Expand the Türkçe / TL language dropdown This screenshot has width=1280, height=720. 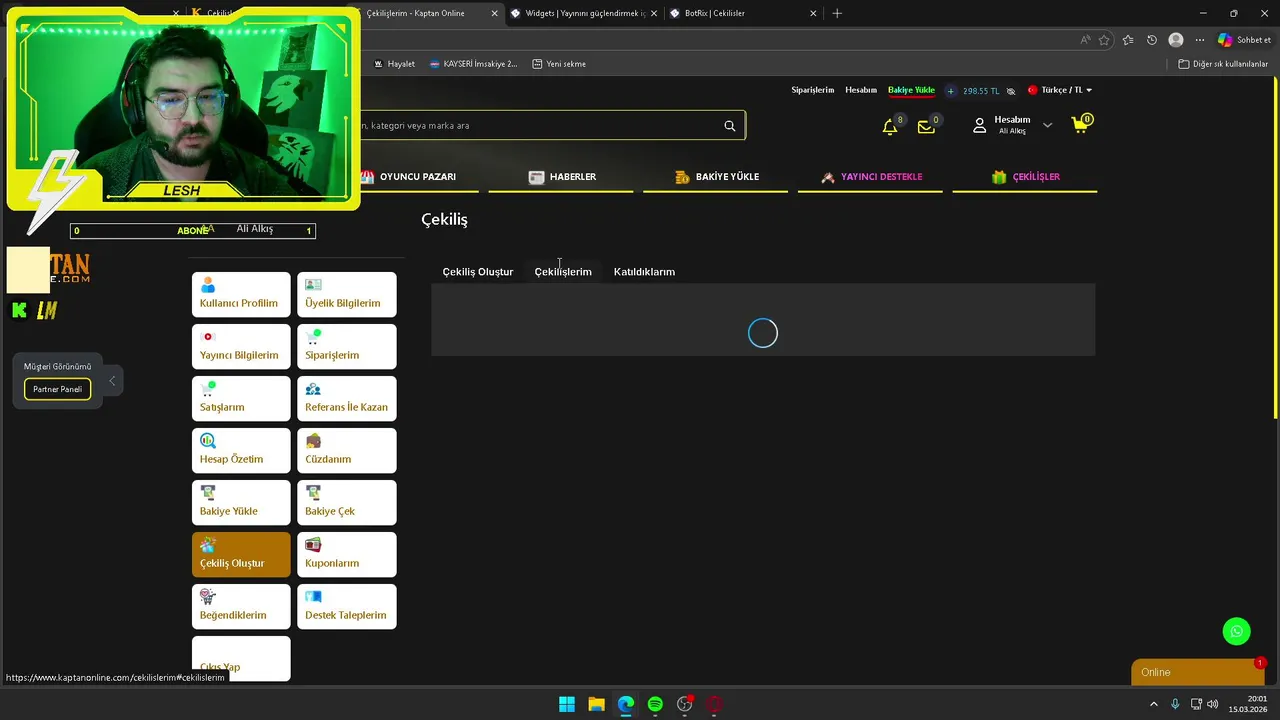click(1060, 90)
